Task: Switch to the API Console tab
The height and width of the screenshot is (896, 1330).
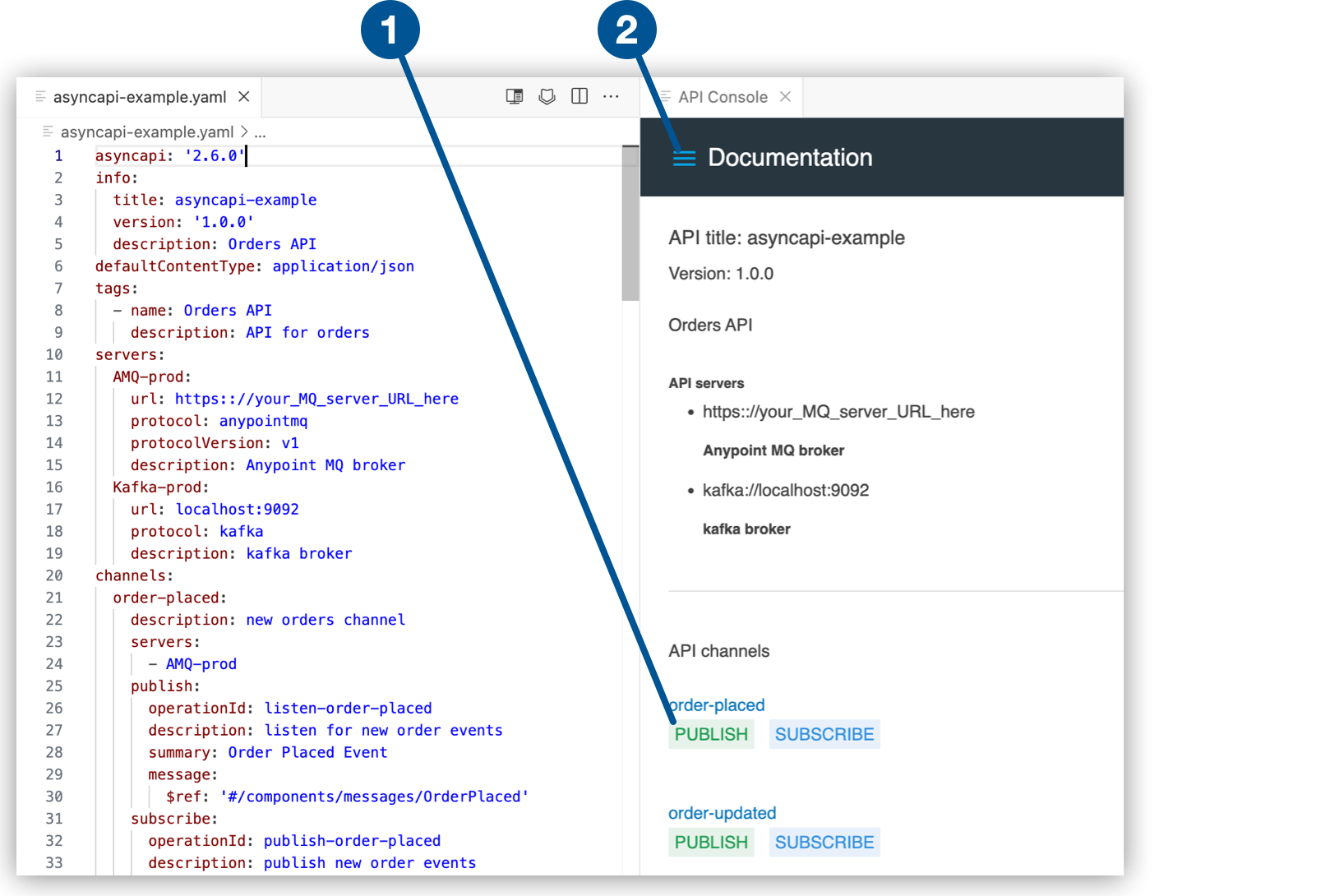Action: (x=722, y=96)
